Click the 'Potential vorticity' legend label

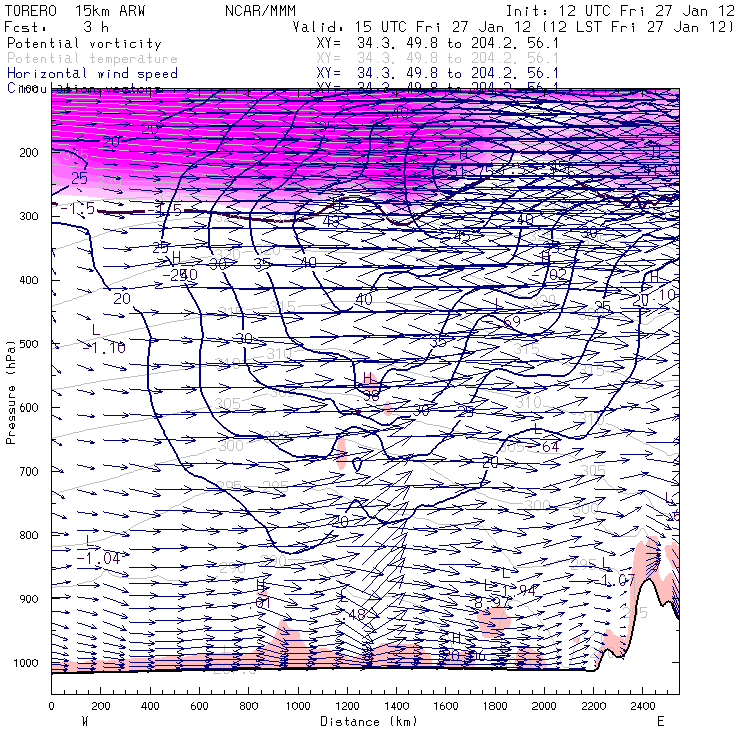(84, 43)
